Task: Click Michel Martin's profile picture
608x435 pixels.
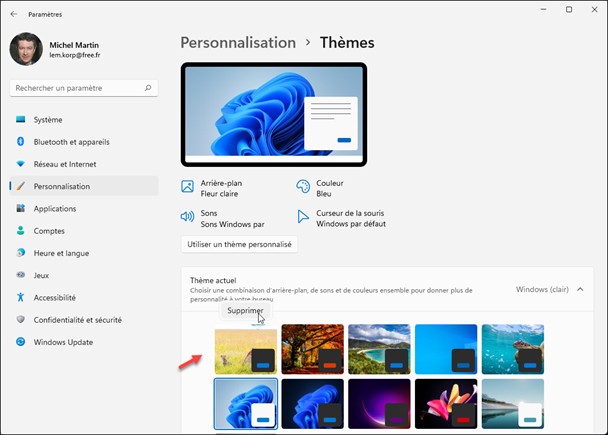Action: click(26, 49)
